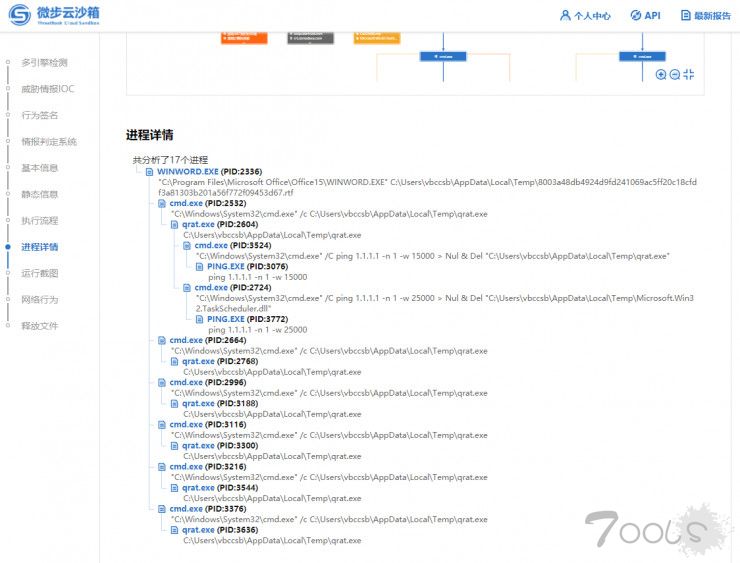The height and width of the screenshot is (563, 740).
Task: Click the blue process node under the zoom controls
Action: pyautogui.click(x=642, y=57)
